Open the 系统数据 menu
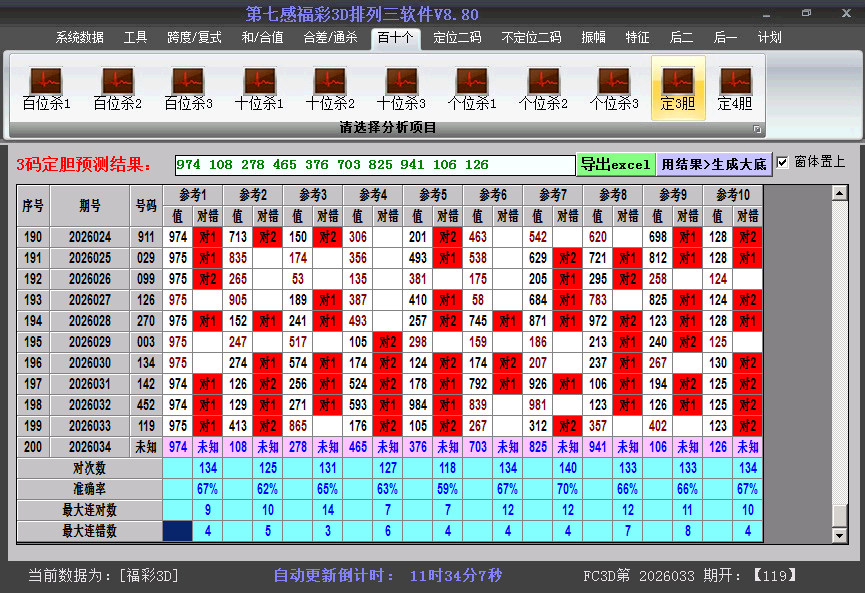 [79, 38]
